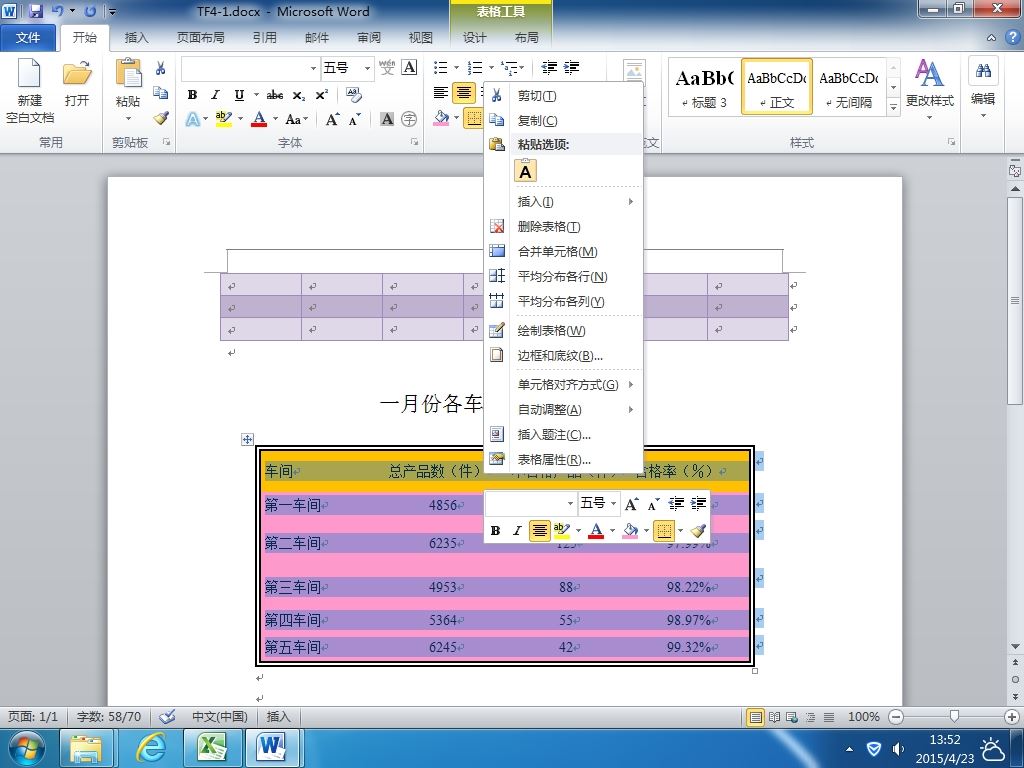Open the 五号 size dropdown on the mini toolbar
Image resolution: width=1024 pixels, height=768 pixels.
[614, 503]
